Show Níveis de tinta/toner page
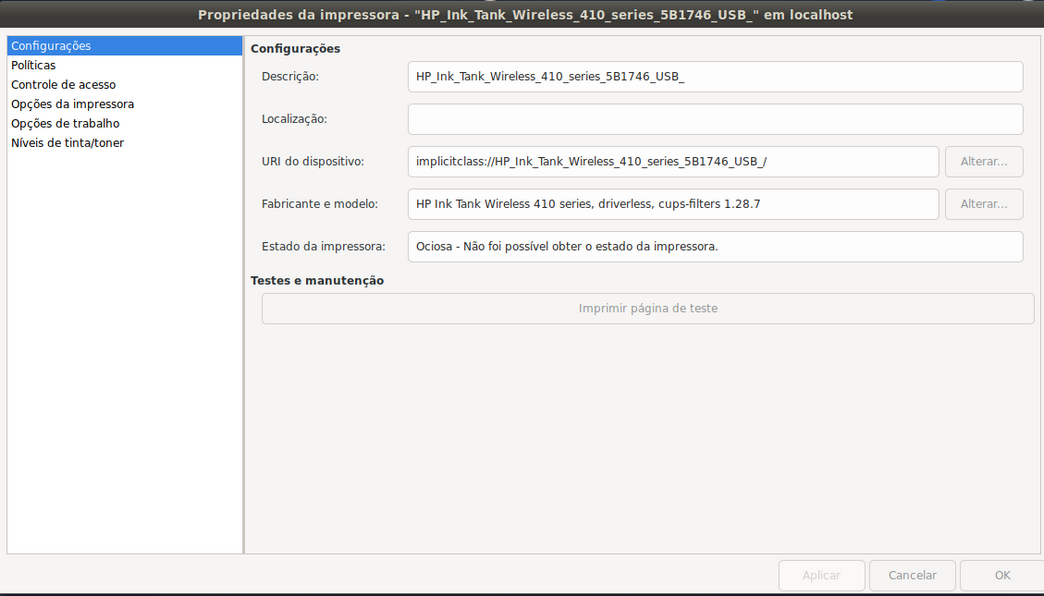 125,143
